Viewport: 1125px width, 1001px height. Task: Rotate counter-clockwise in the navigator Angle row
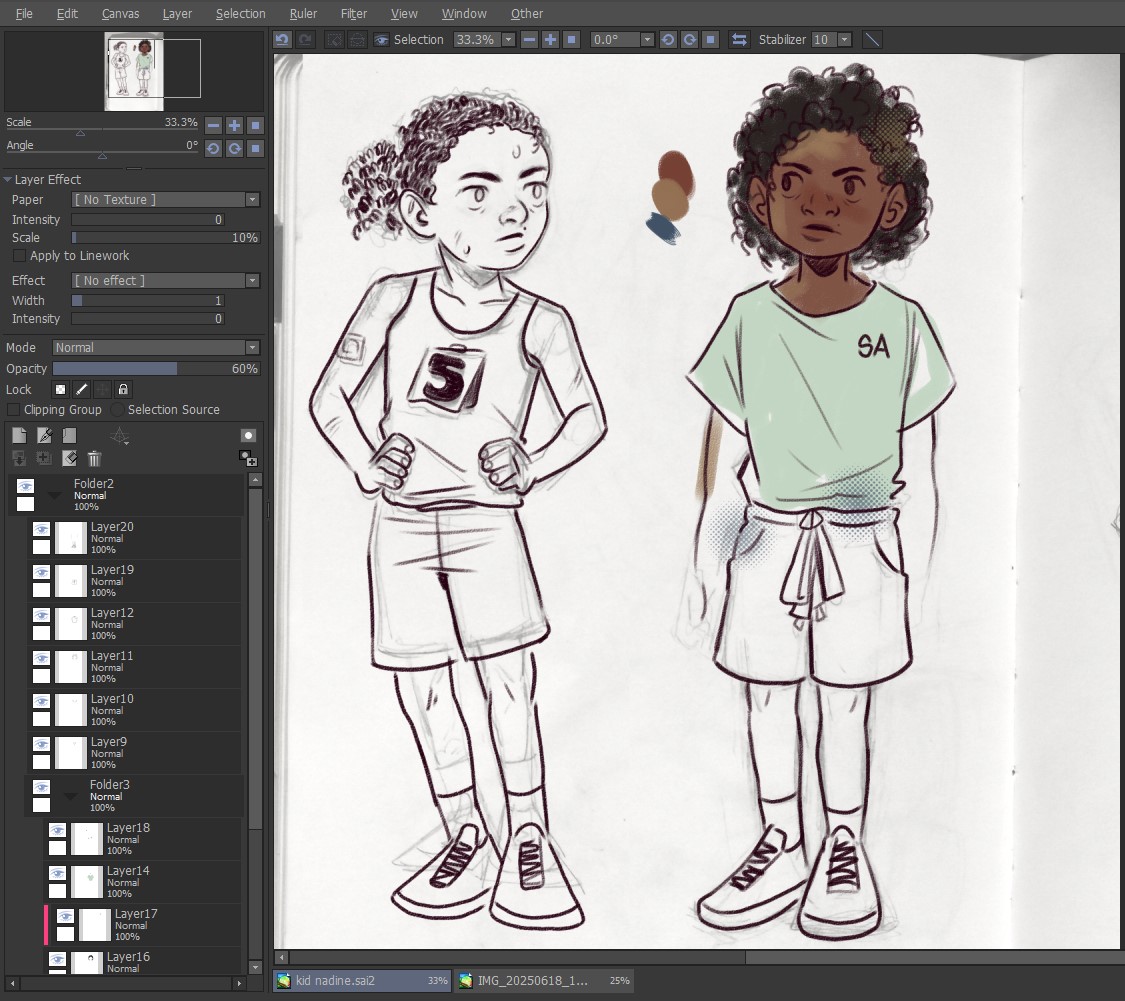[x=213, y=149]
